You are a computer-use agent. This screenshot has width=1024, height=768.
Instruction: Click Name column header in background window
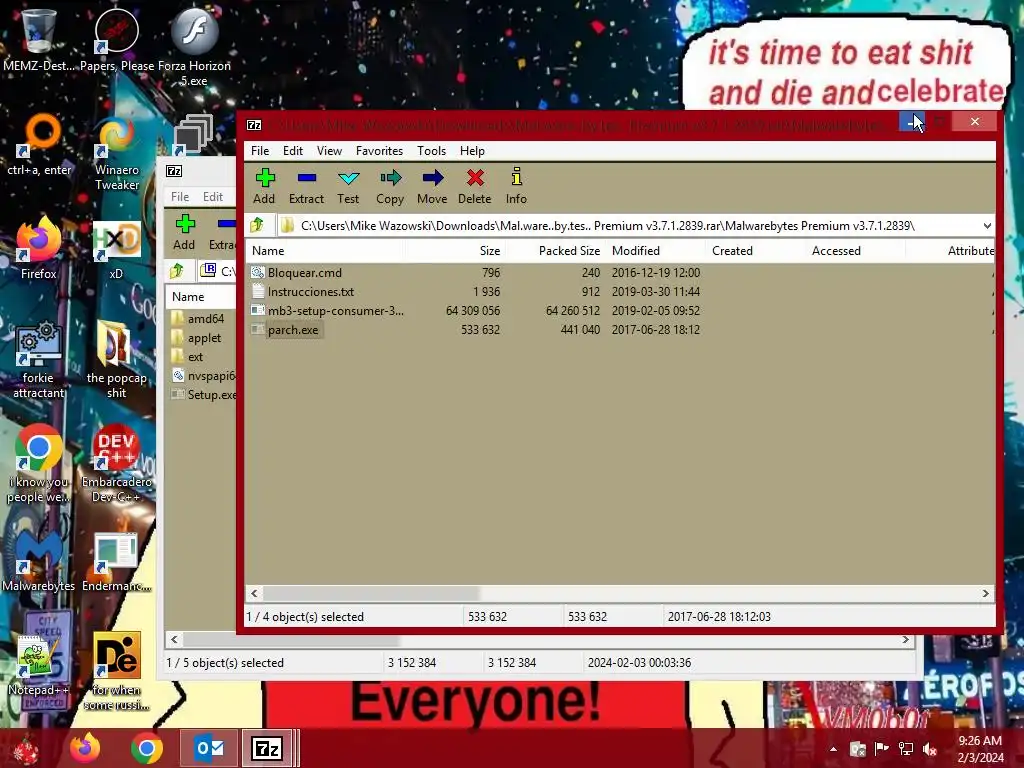[201, 296]
